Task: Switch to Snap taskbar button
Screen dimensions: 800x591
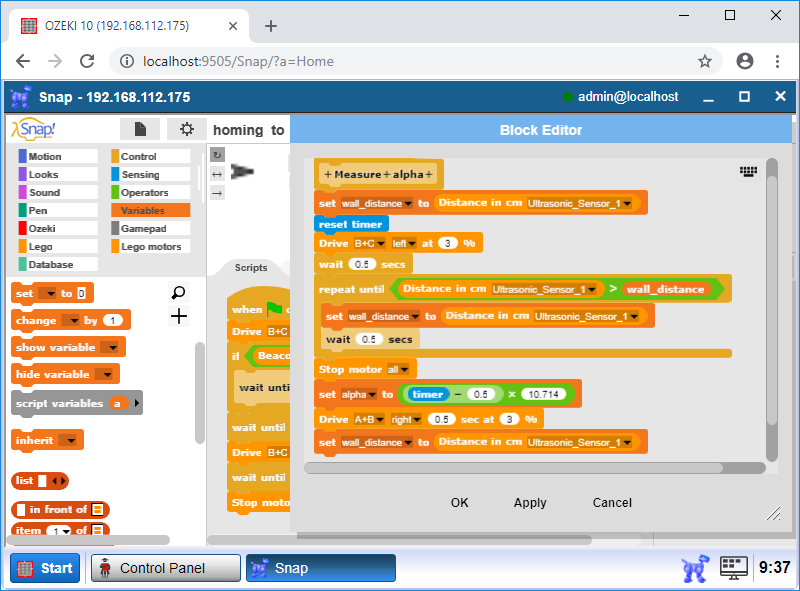Action: tap(321, 568)
